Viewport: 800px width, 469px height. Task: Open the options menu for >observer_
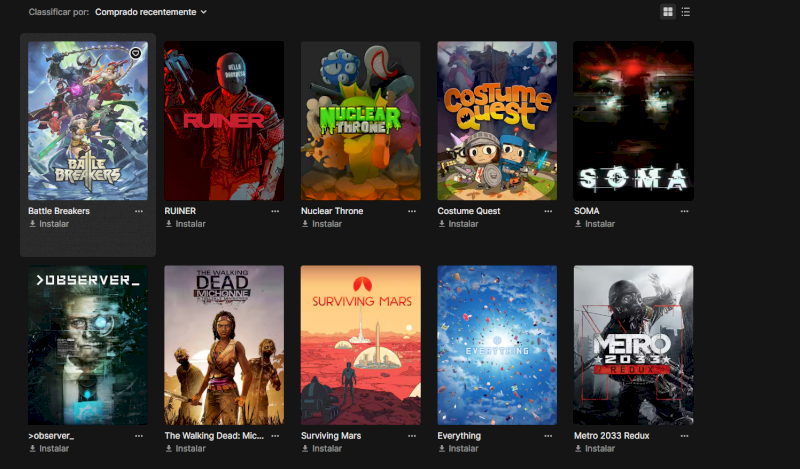(139, 436)
